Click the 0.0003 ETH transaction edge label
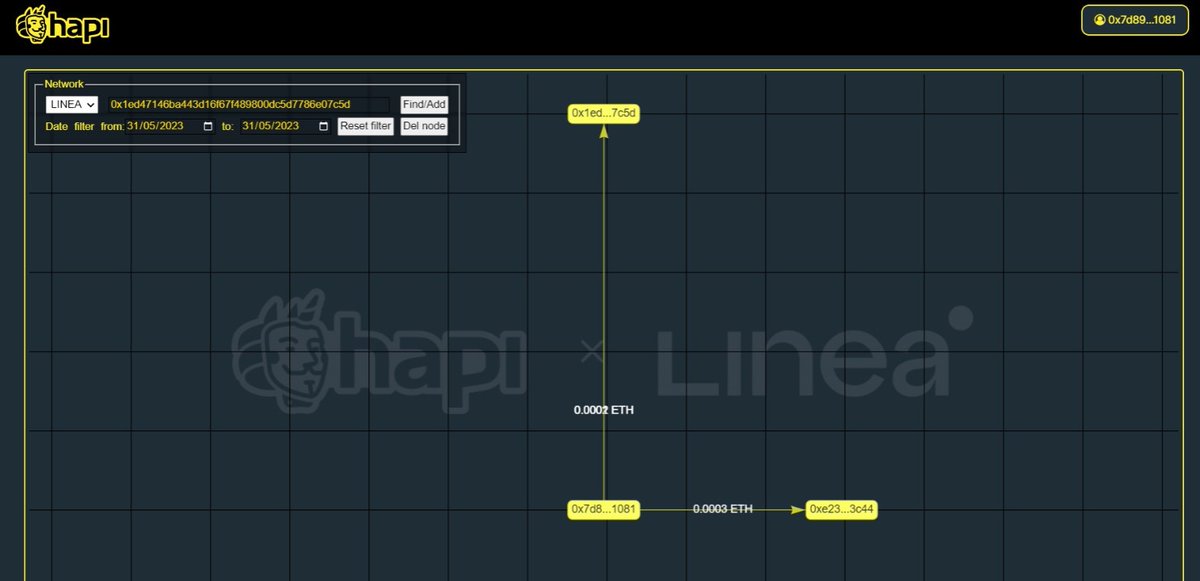This screenshot has height=581, width=1200. [x=722, y=508]
